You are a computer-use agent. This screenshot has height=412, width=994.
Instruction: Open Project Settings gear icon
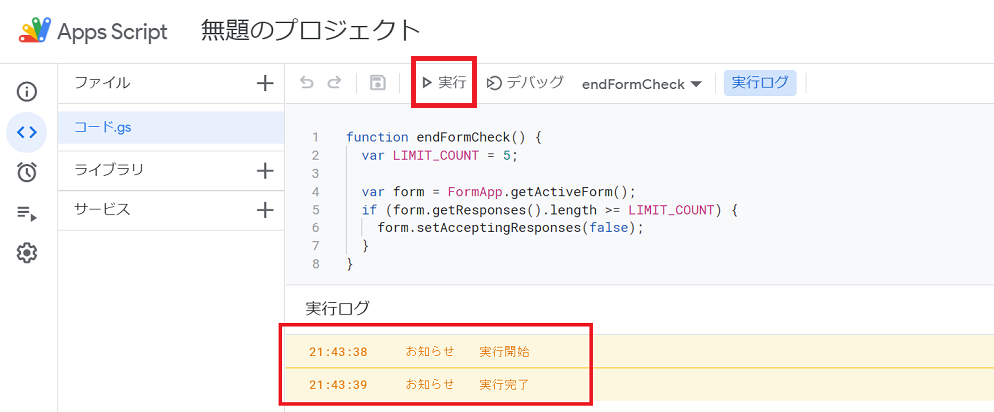pyautogui.click(x=27, y=254)
